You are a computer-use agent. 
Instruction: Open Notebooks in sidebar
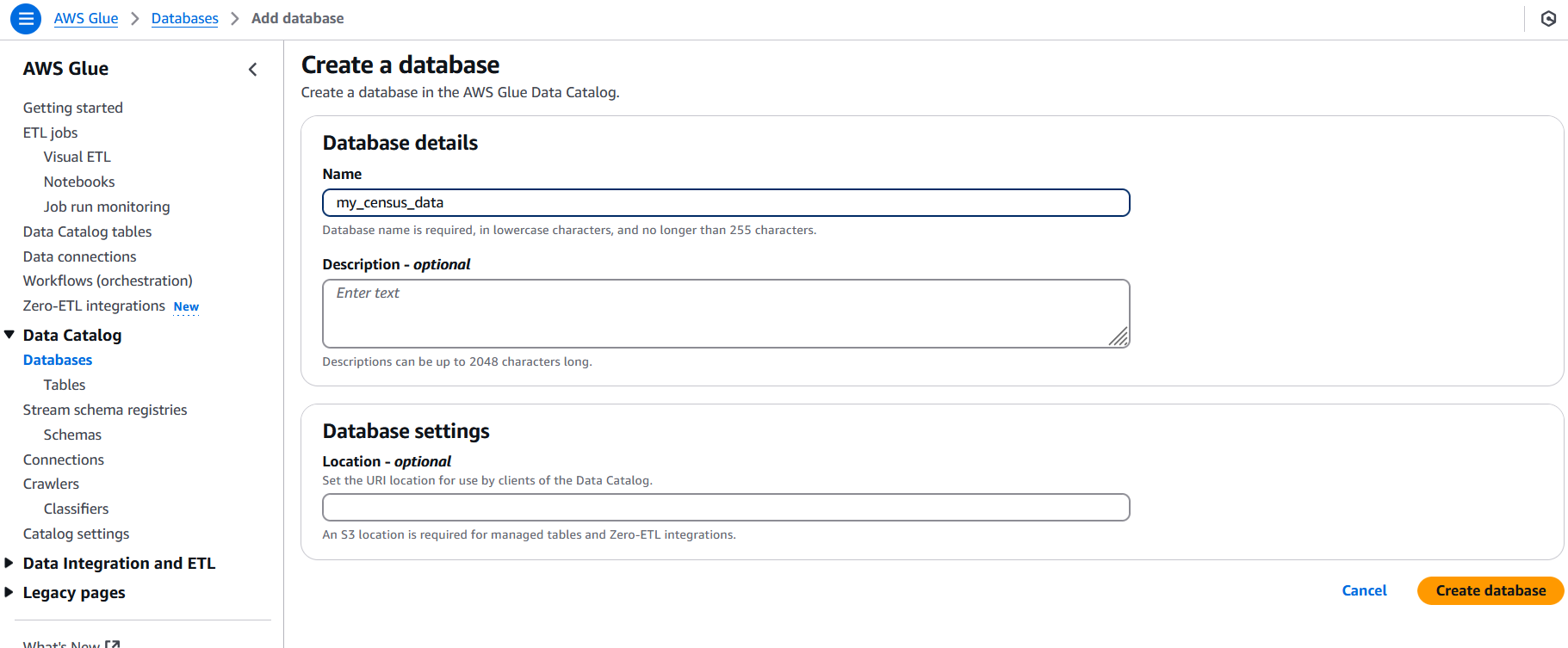[x=79, y=182]
